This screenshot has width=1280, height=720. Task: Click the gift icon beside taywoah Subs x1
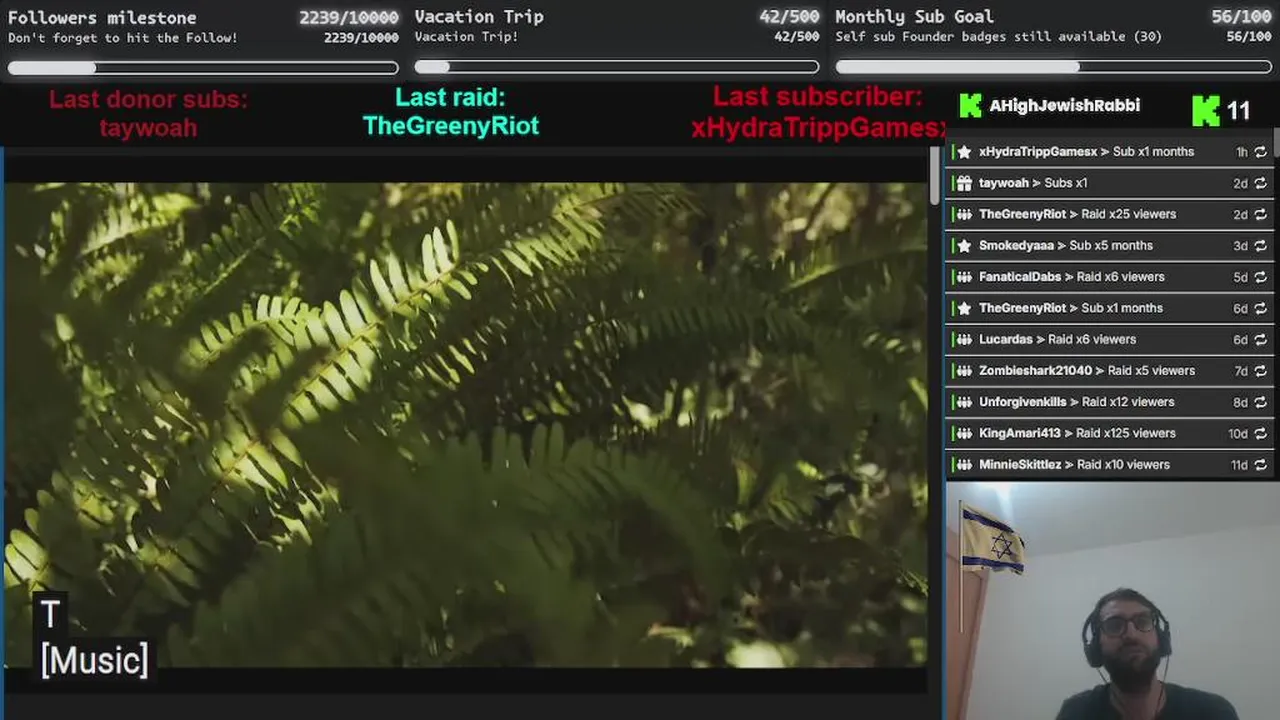point(964,183)
